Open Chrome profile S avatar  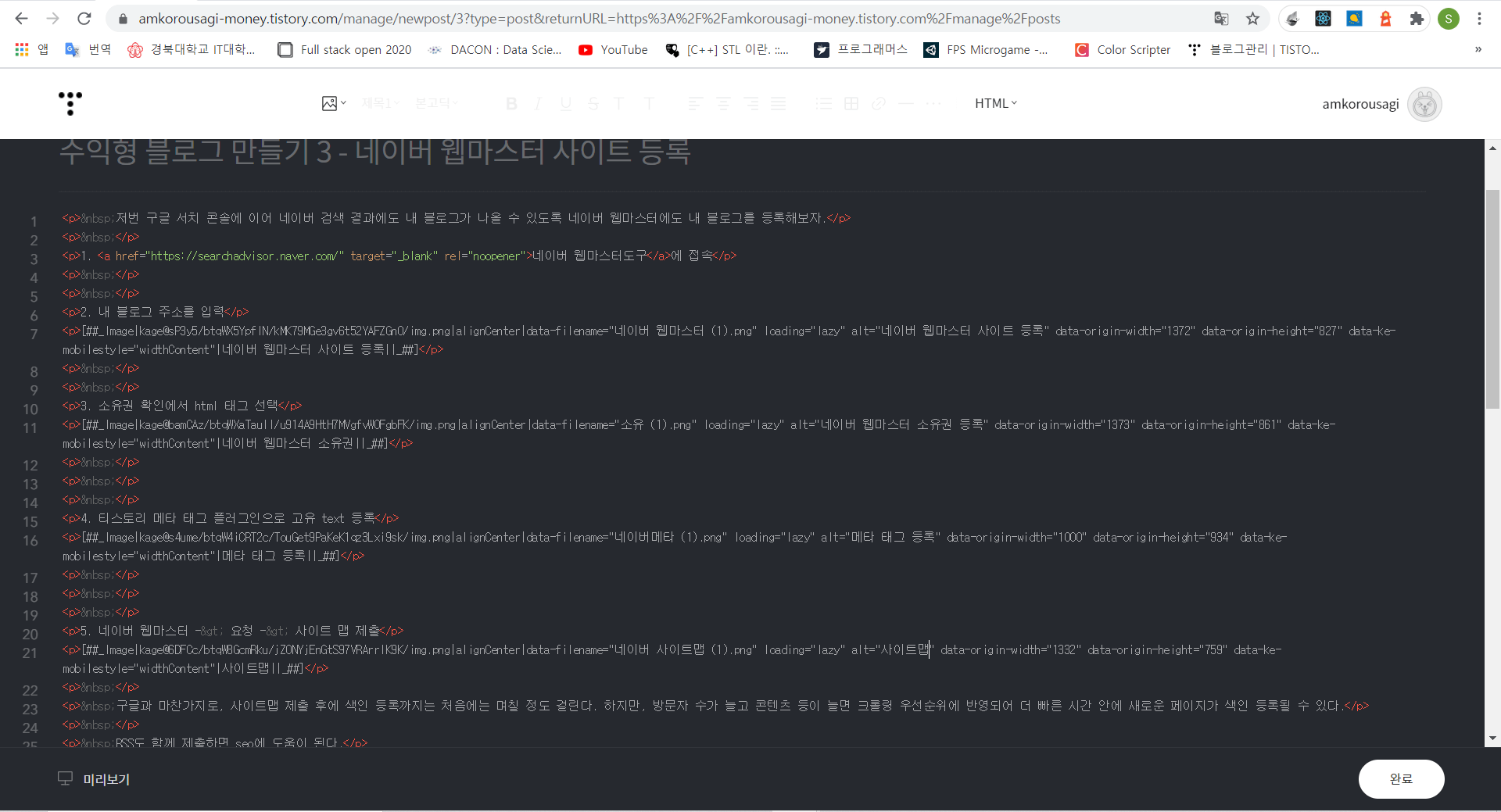coord(1449,19)
